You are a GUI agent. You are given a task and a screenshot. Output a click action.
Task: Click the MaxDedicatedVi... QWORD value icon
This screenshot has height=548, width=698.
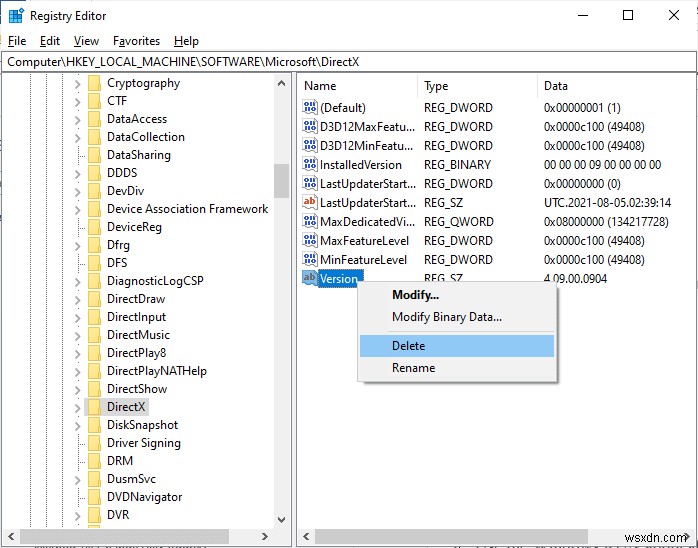(310, 221)
